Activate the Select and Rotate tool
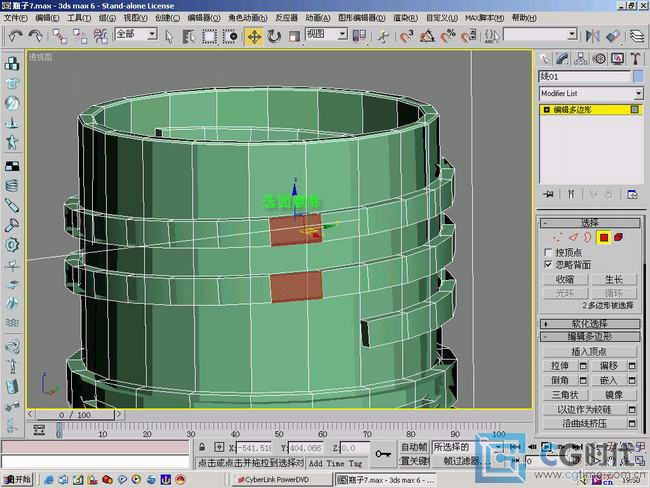This screenshot has width=650, height=488. 274,36
